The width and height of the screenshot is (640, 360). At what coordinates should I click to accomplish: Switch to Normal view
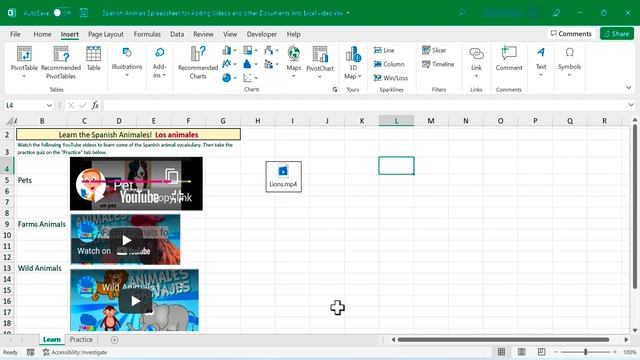click(x=501, y=352)
